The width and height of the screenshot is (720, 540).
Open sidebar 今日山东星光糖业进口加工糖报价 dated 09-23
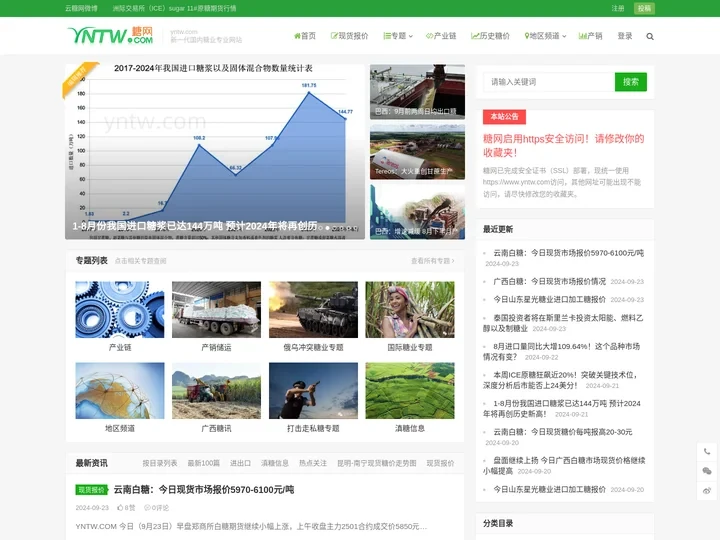(x=549, y=299)
